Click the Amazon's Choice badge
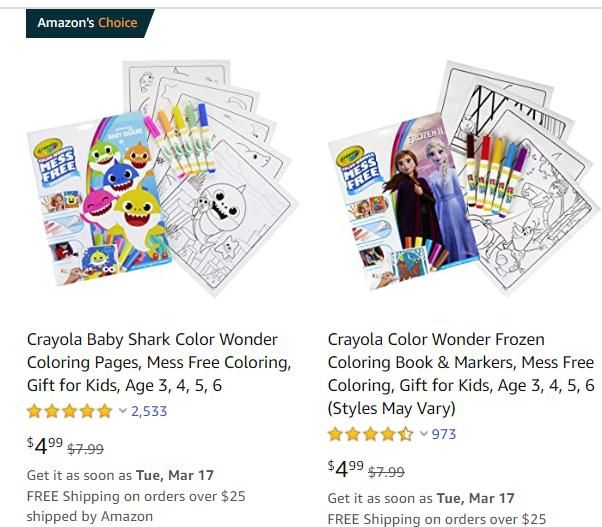Viewport: 602px width, 527px height. 88,23
